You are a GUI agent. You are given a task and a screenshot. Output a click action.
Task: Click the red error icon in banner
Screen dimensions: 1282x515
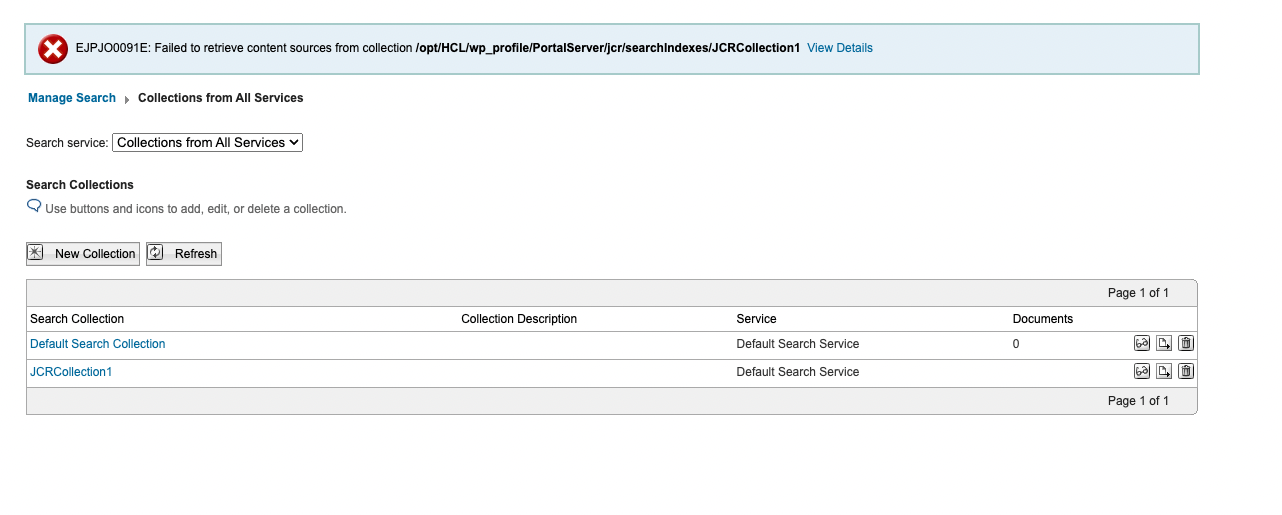click(x=52, y=49)
